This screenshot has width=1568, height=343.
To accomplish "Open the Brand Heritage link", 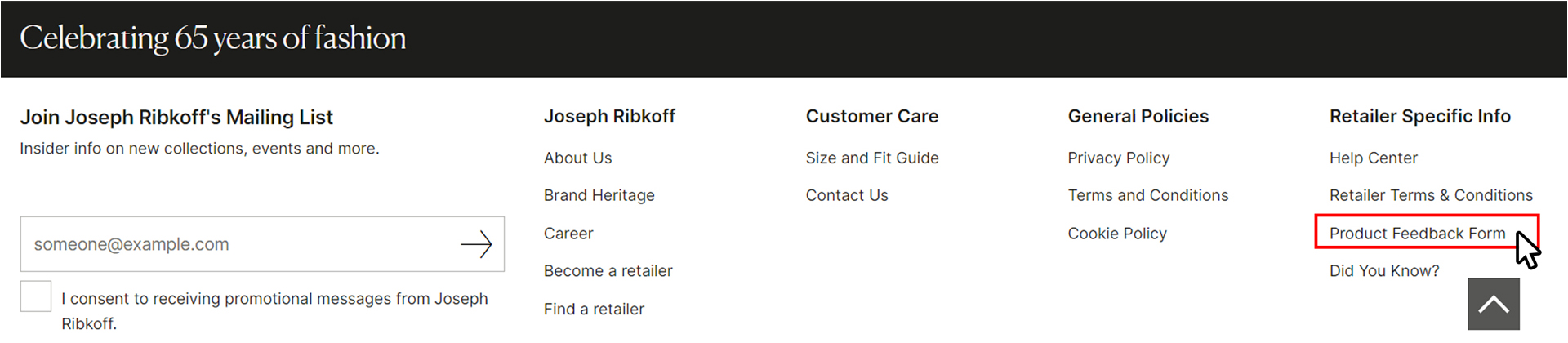I will pos(599,195).
